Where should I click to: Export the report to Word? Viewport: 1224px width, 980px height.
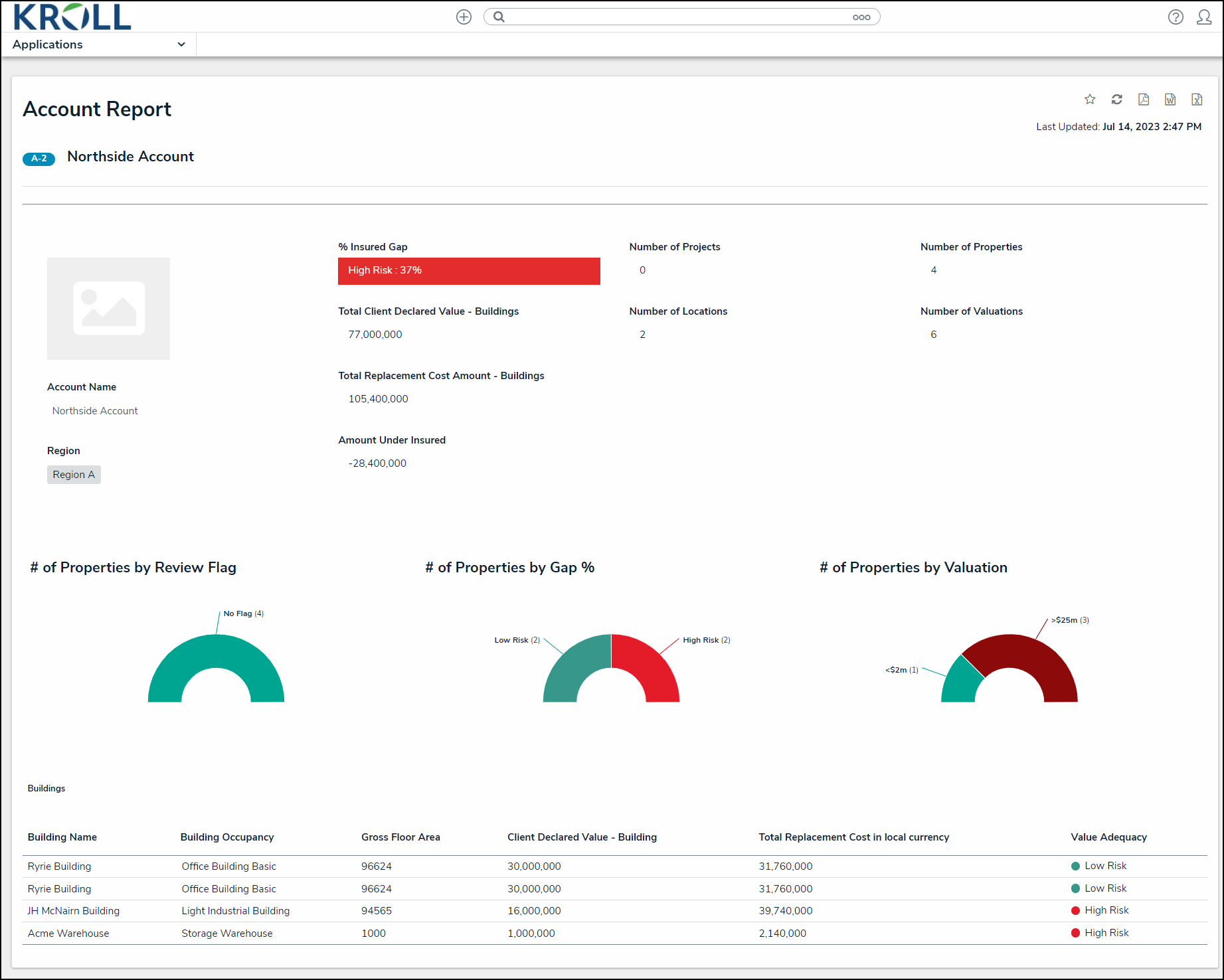[1170, 99]
